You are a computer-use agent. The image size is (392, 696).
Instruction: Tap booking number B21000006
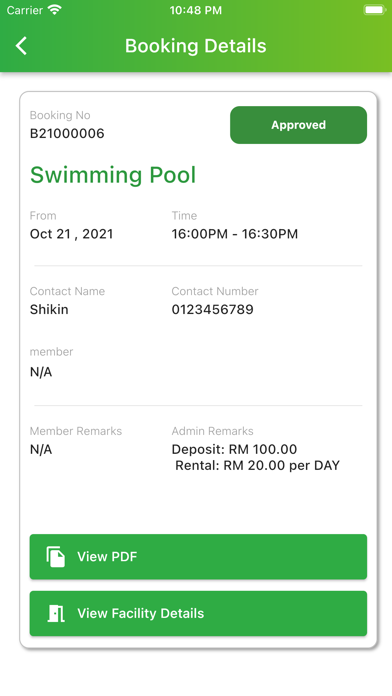pos(67,133)
